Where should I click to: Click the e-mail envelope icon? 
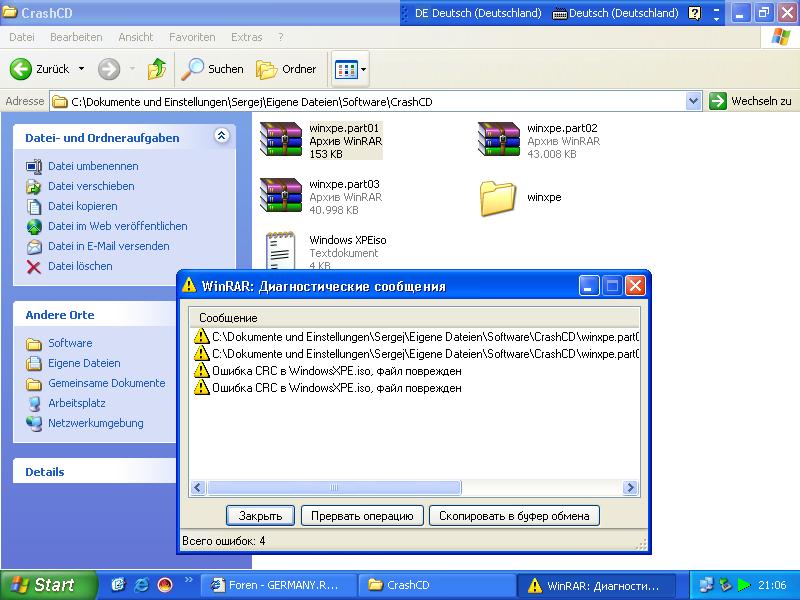[34, 246]
